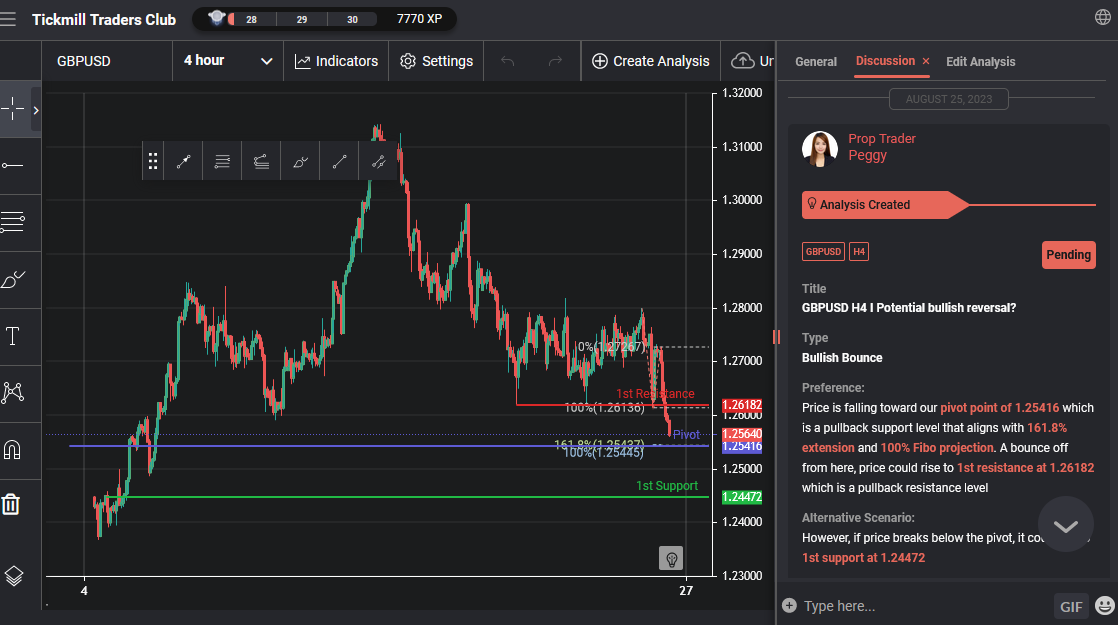Click the Pending status button
The height and width of the screenshot is (625, 1118).
click(1068, 255)
